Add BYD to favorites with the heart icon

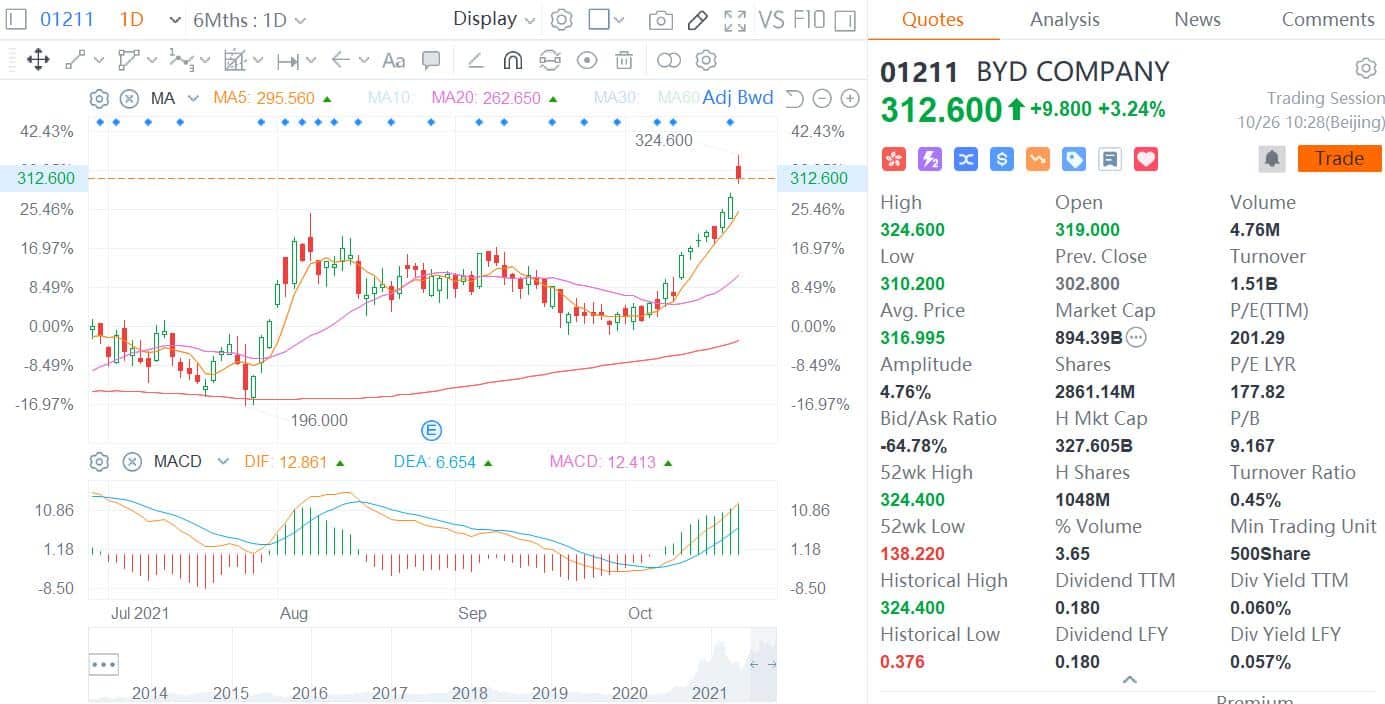(1145, 158)
